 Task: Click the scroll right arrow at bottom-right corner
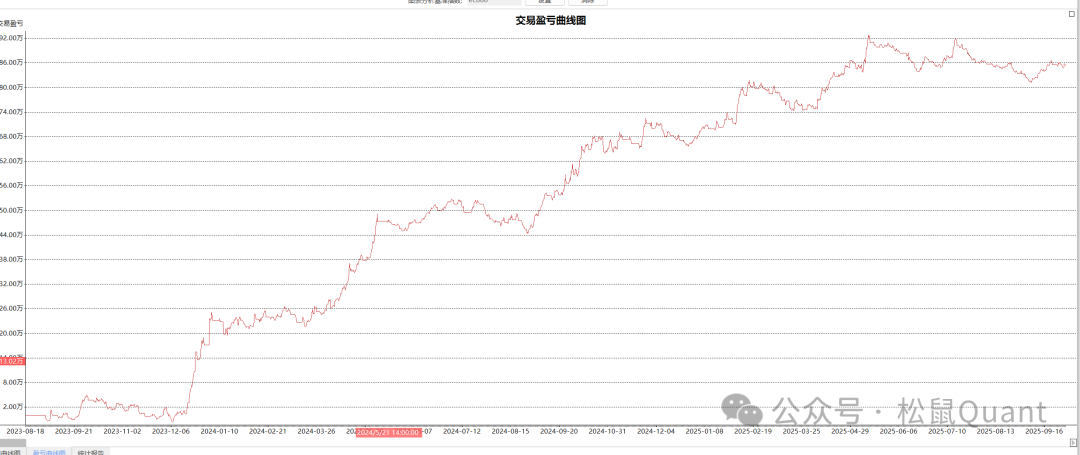1074,442
